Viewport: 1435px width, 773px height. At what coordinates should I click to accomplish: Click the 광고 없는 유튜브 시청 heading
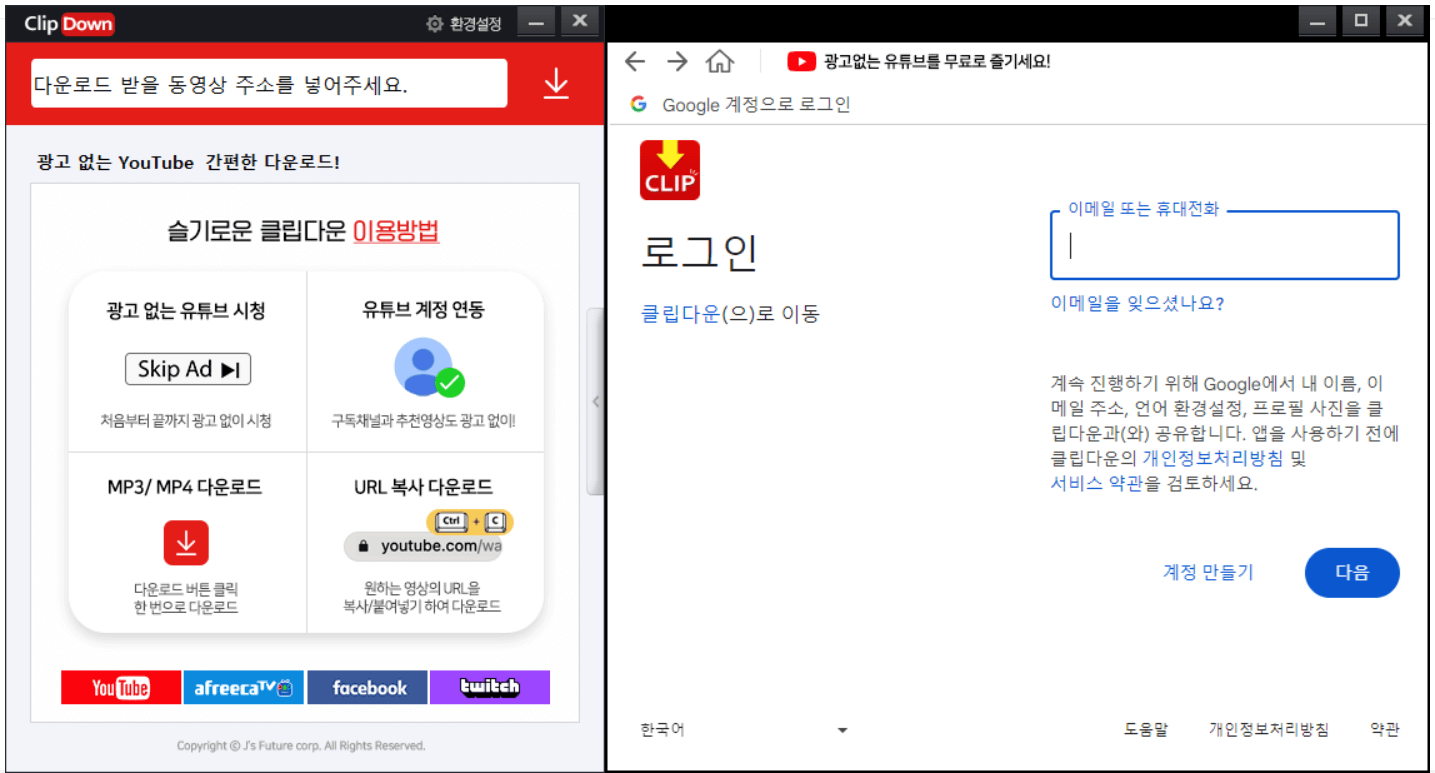[186, 311]
